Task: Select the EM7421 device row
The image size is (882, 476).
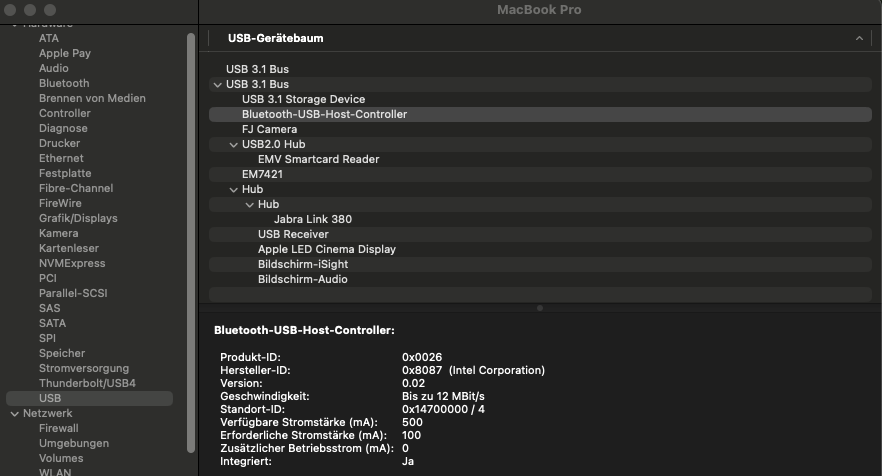Action: click(262, 174)
